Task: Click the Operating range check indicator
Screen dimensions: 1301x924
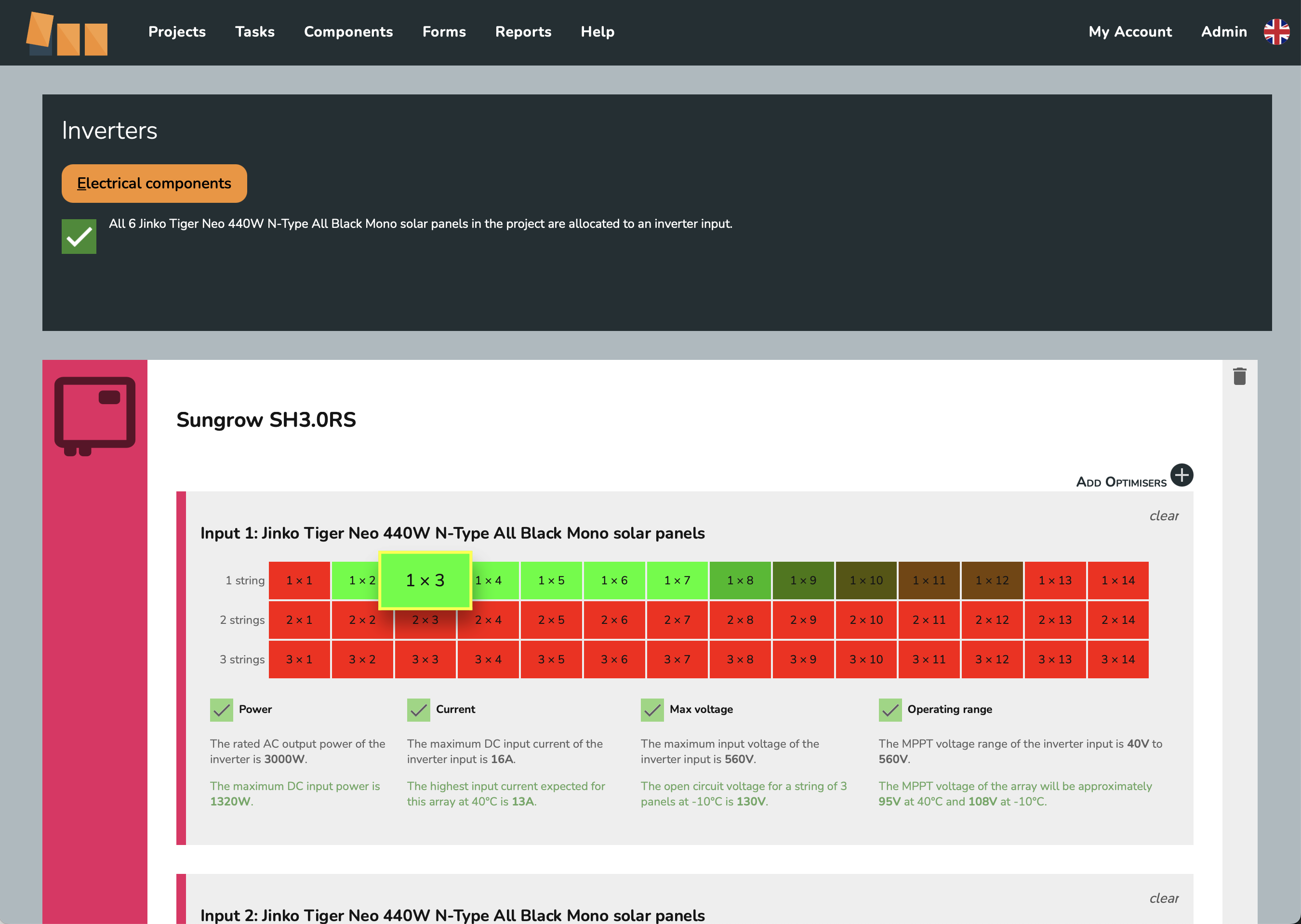Action: pos(890,710)
